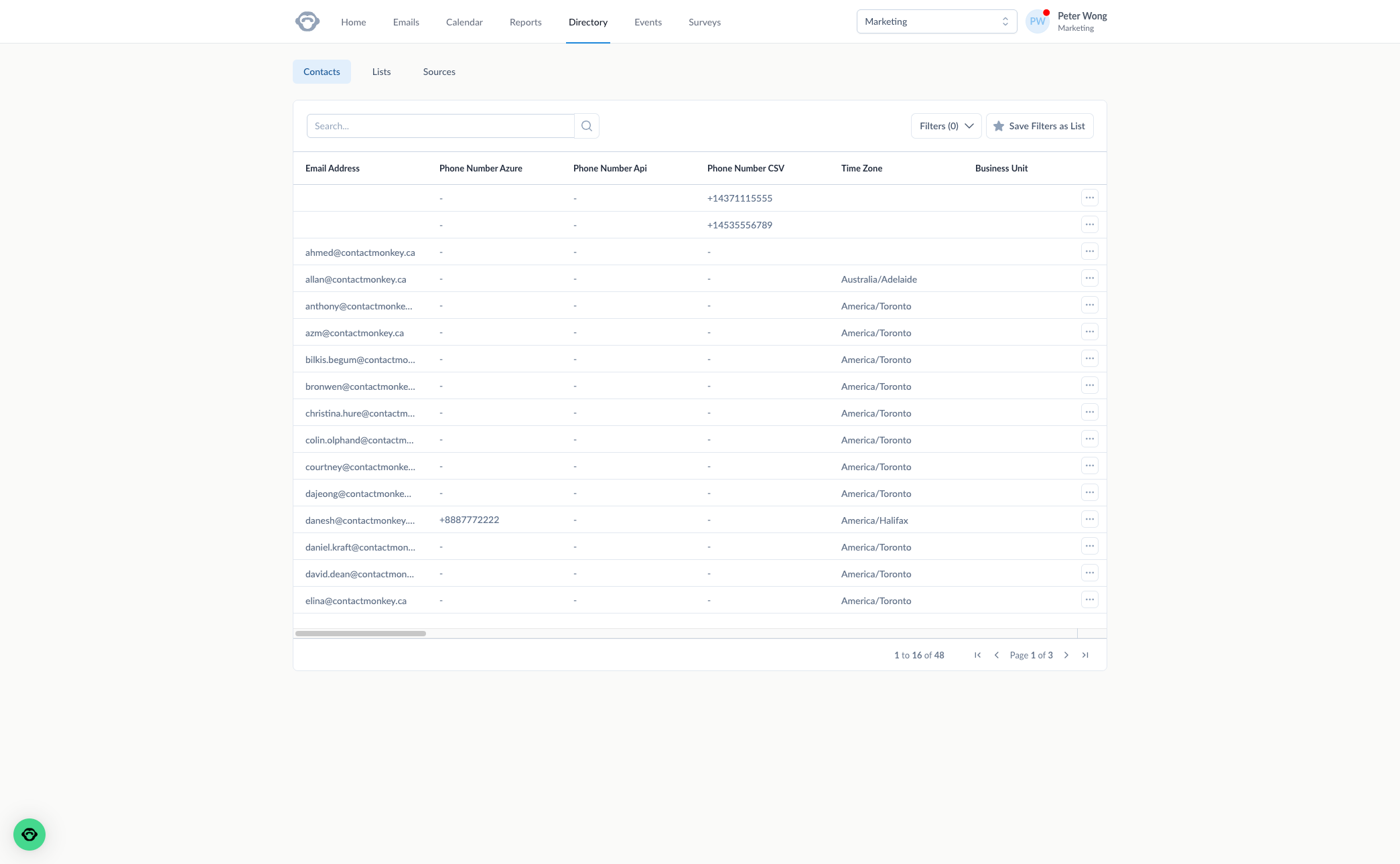
Task: Switch to the Lists tab
Action: click(381, 72)
